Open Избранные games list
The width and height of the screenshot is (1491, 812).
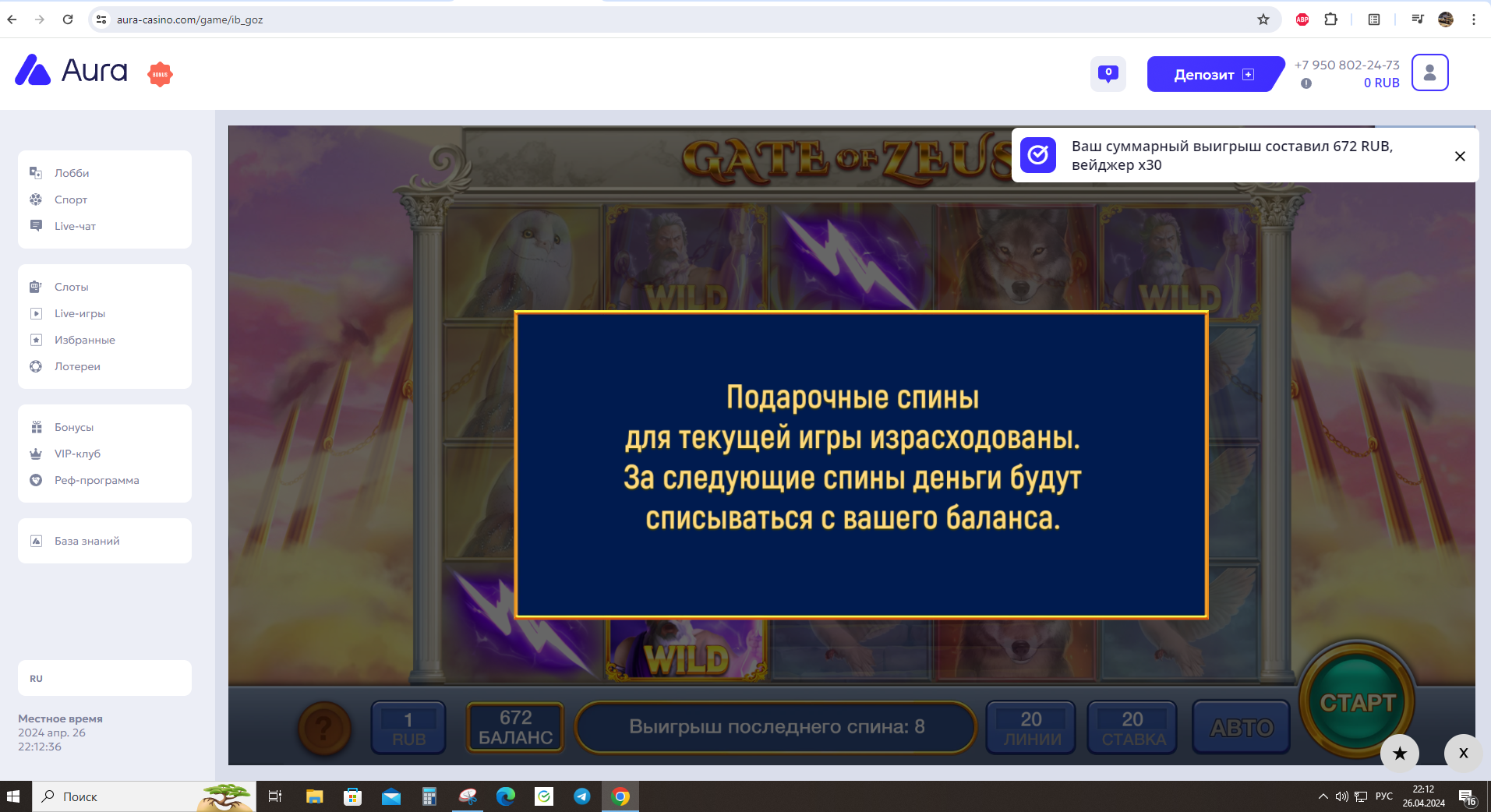85,340
